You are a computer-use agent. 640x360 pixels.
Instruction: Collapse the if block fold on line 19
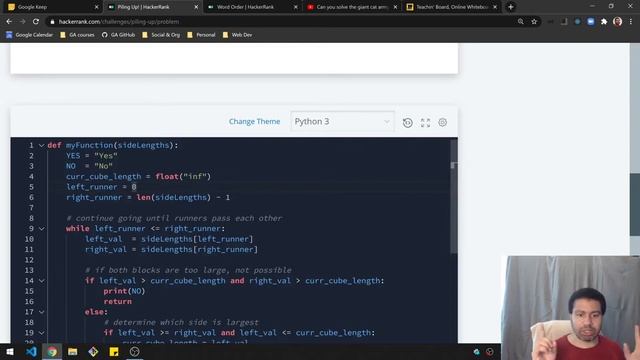tap(41, 333)
